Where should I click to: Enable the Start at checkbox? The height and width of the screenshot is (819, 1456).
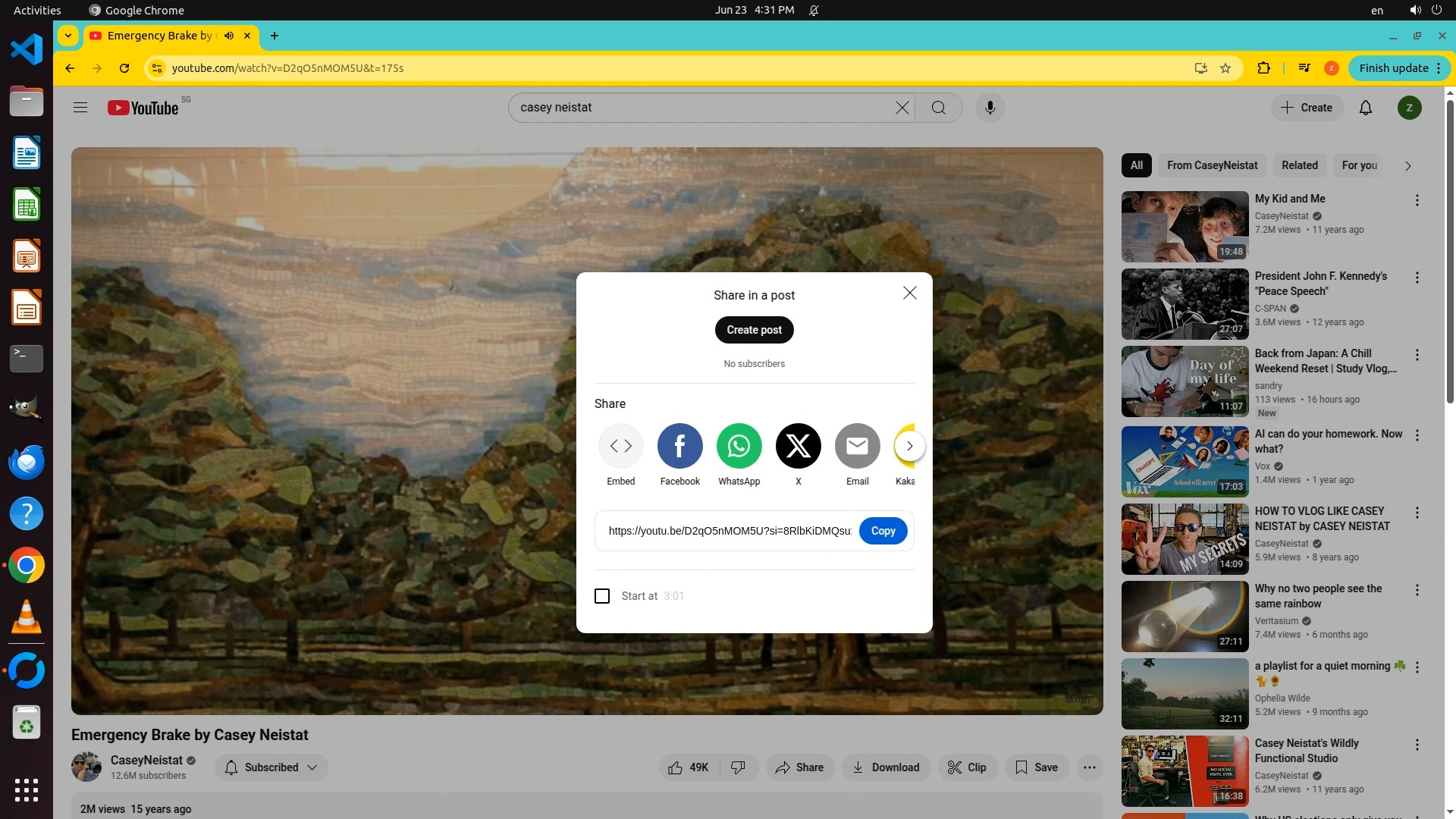click(602, 596)
